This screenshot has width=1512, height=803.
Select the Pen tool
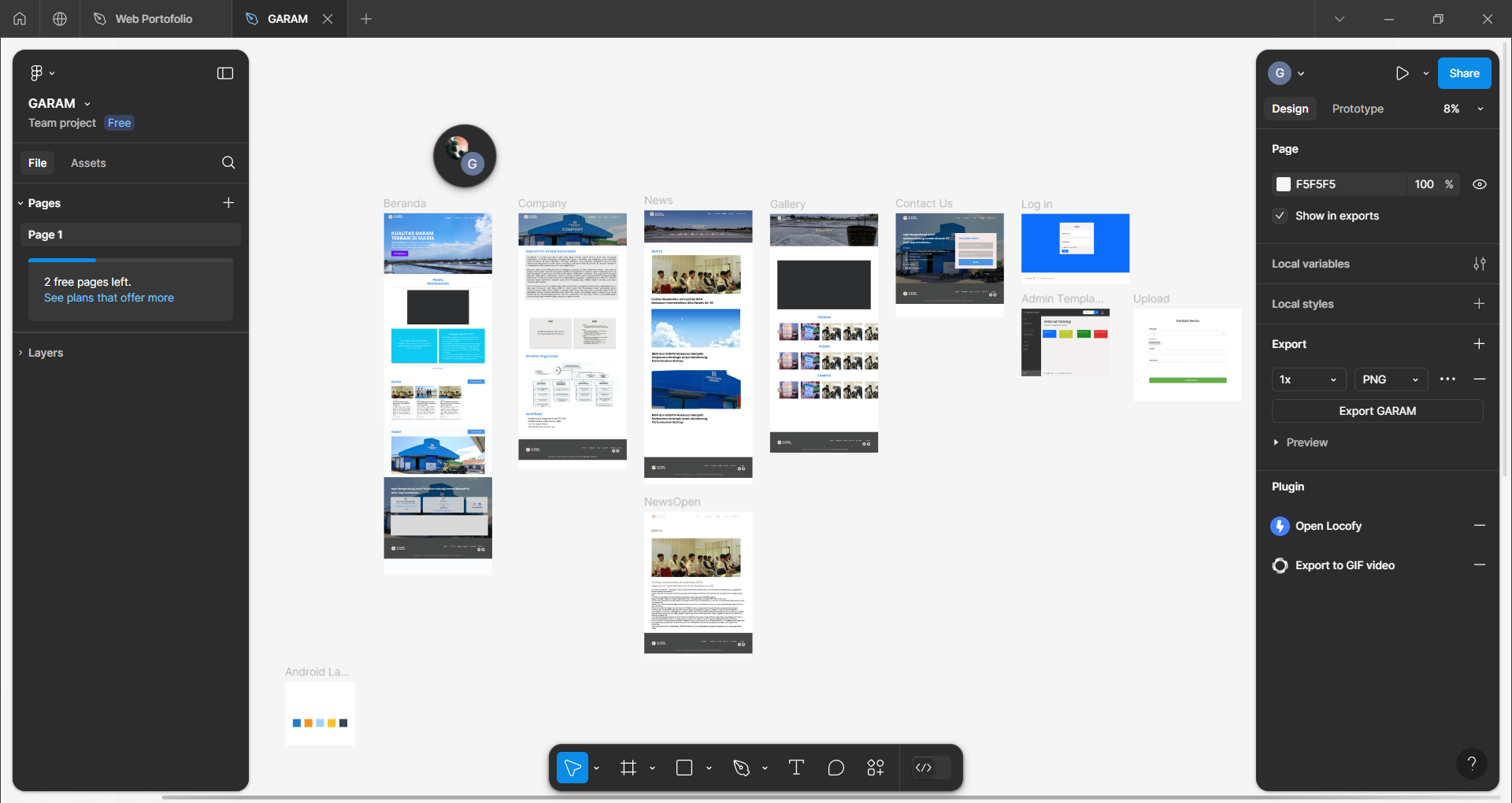click(741, 768)
